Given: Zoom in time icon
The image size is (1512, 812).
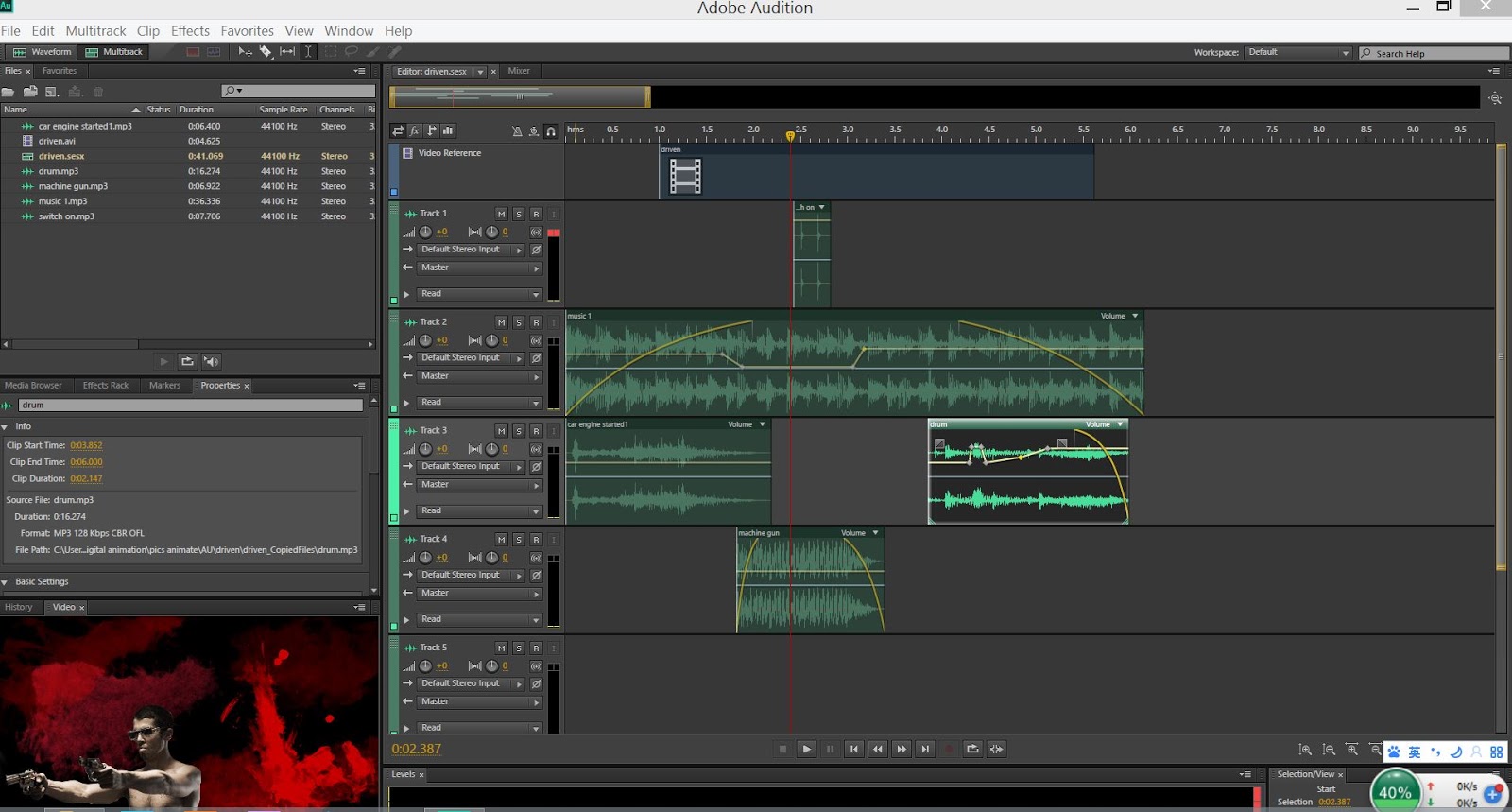Looking at the screenshot, I should click(x=1352, y=750).
